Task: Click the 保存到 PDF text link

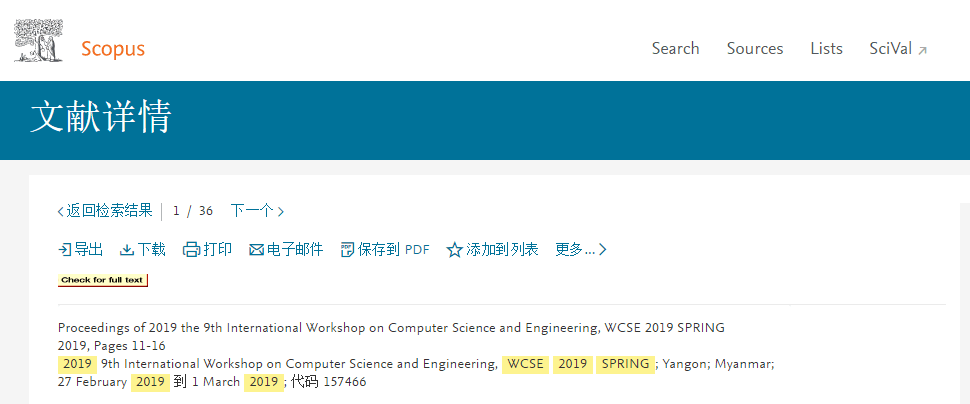Action: pyautogui.click(x=393, y=250)
